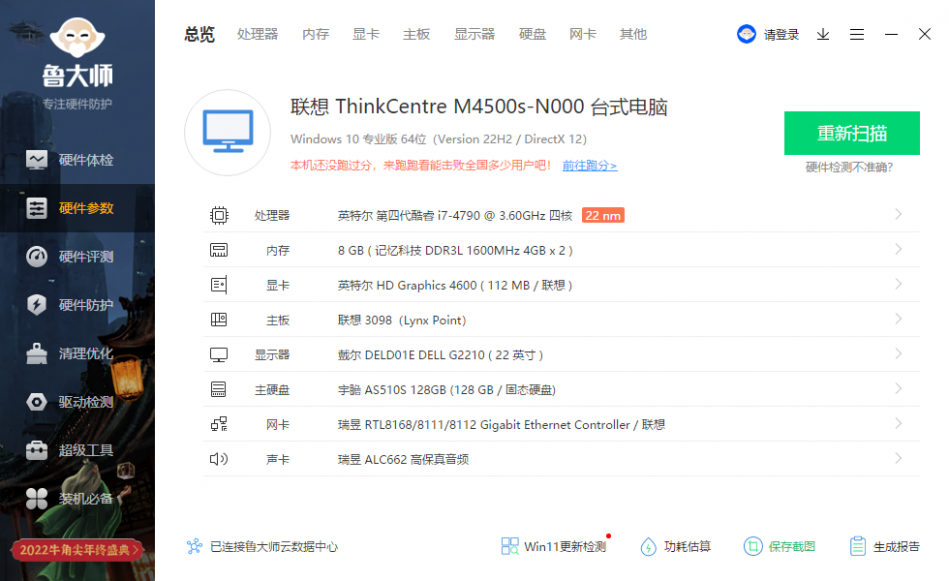Open the 内存 tab

point(316,34)
